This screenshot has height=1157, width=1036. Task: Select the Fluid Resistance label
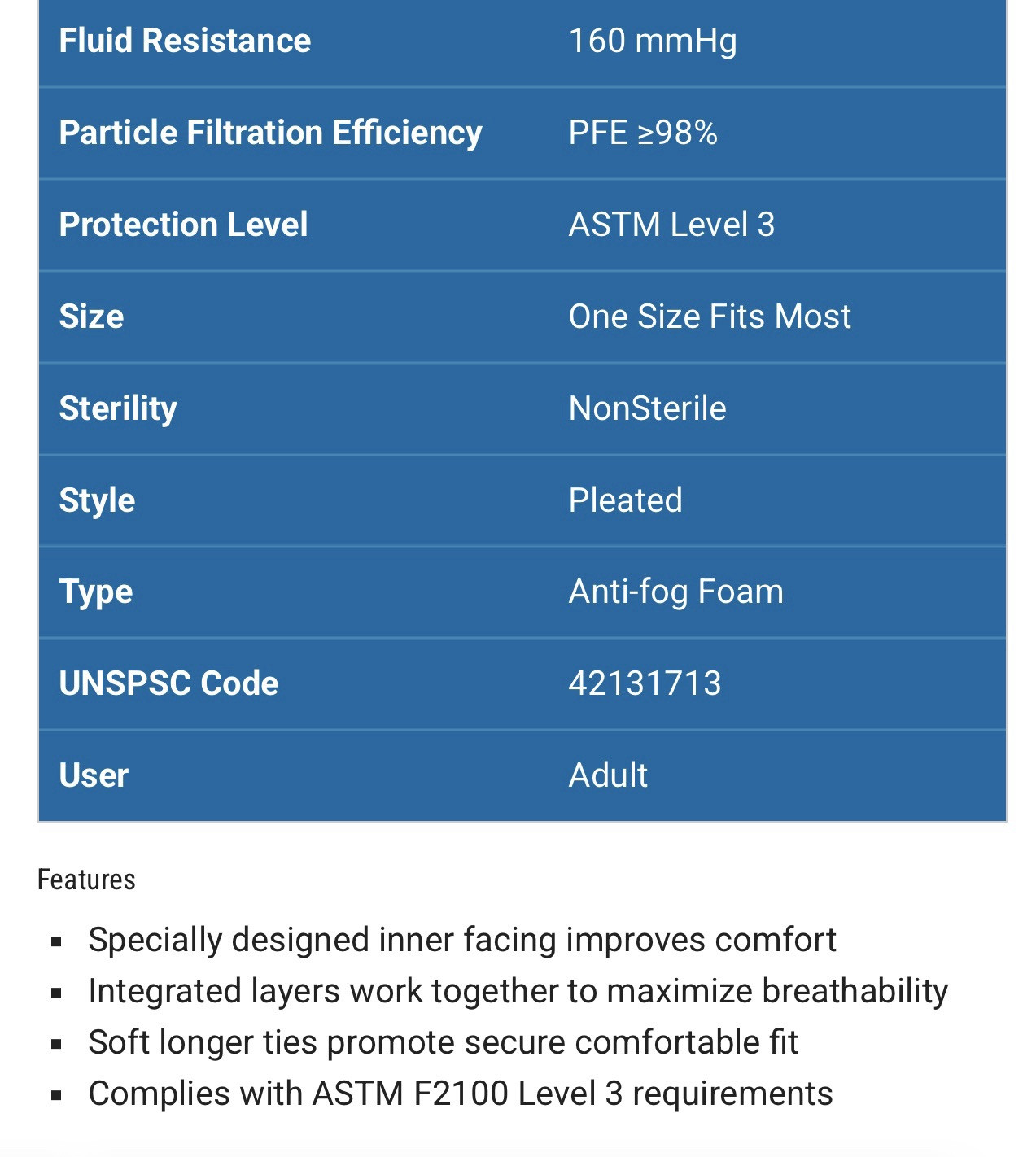pyautogui.click(x=185, y=41)
